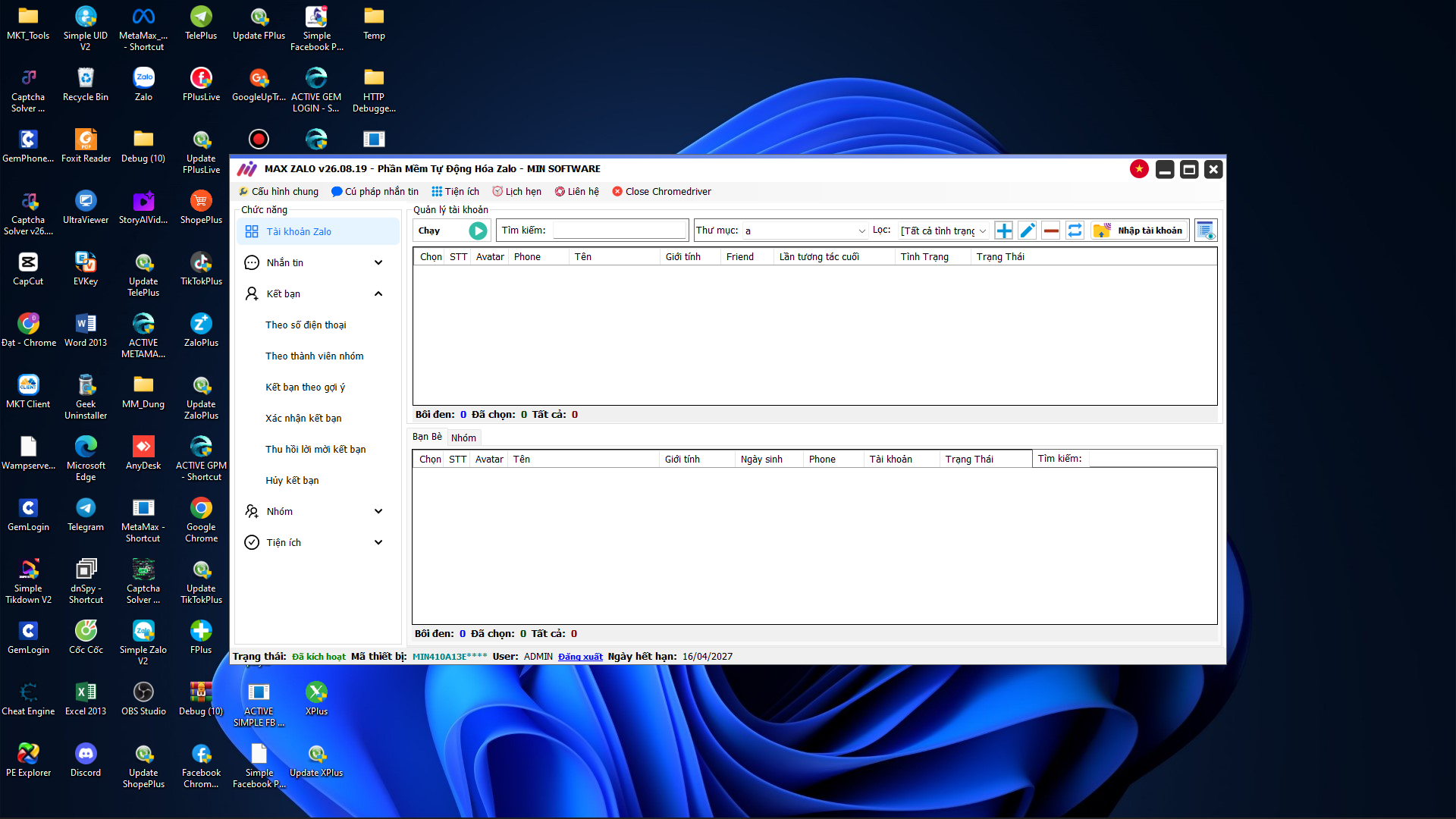
Task: Open the ShopePlus desktop icon
Action: (201, 207)
